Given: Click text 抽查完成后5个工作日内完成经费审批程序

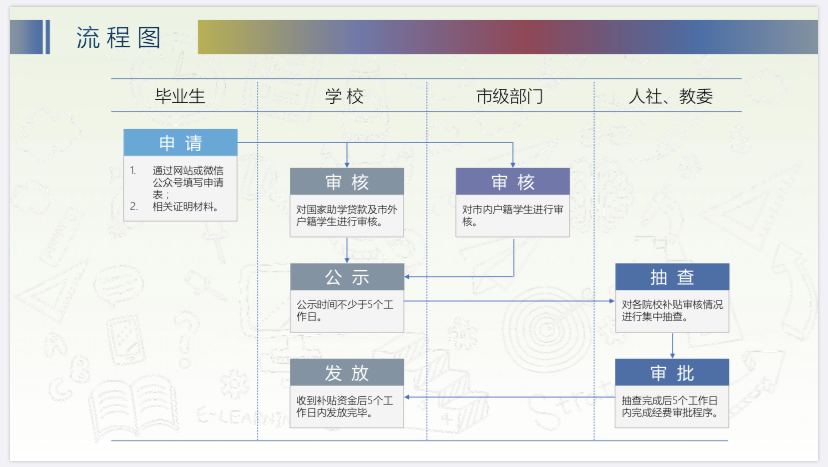Looking at the screenshot, I should (x=670, y=406).
